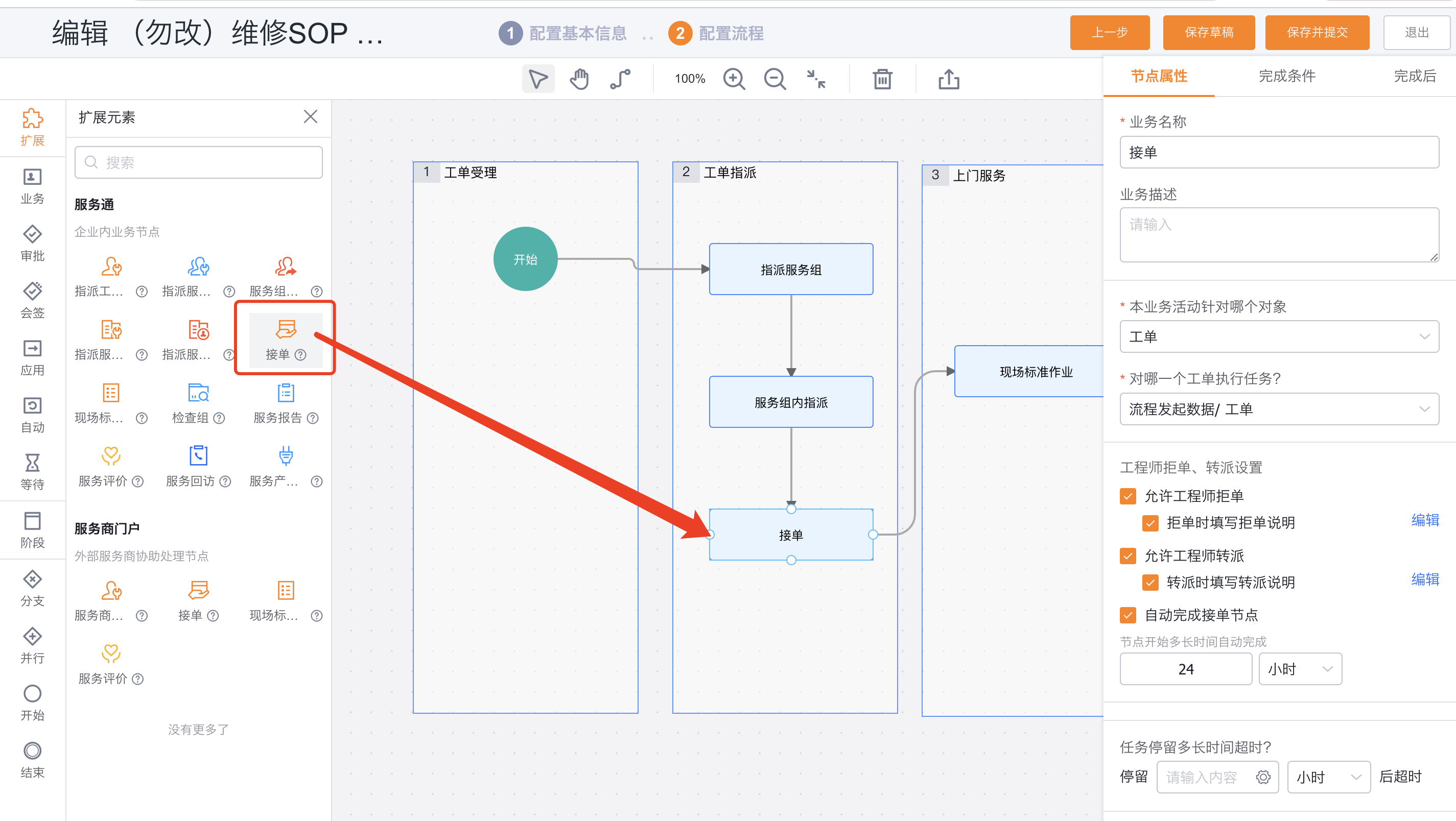Close the 扩展元素 panel
The width and height of the screenshot is (1456, 821).
(x=310, y=117)
